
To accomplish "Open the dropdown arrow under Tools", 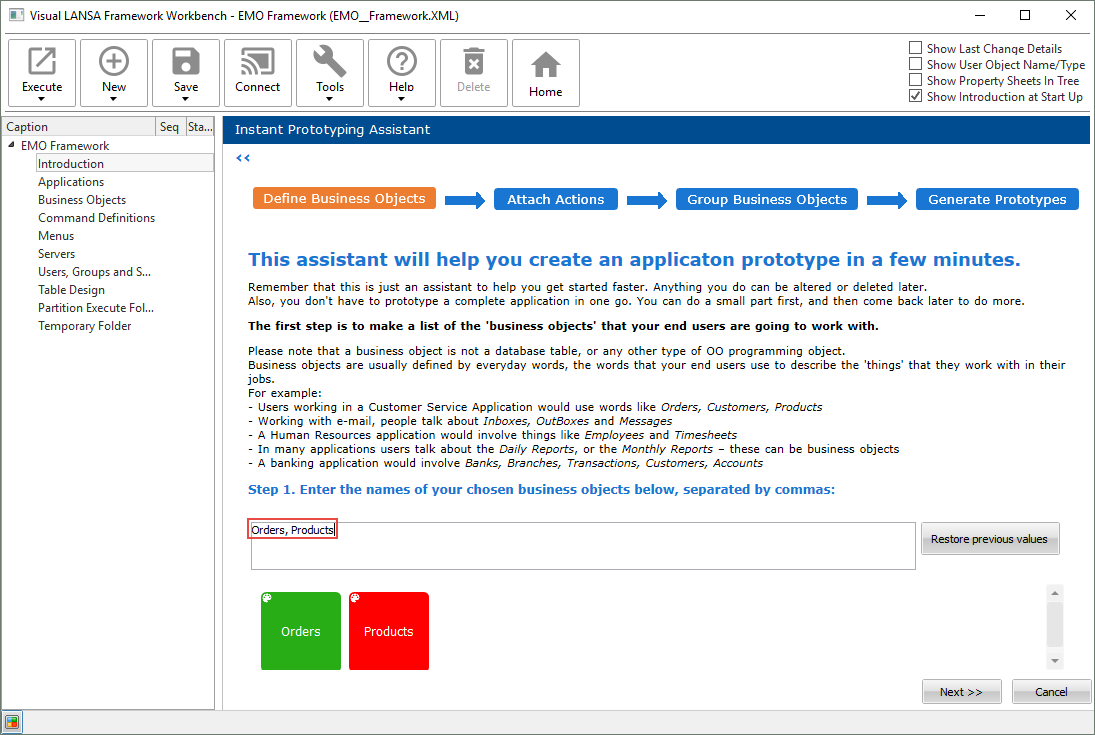I will click(x=329, y=99).
